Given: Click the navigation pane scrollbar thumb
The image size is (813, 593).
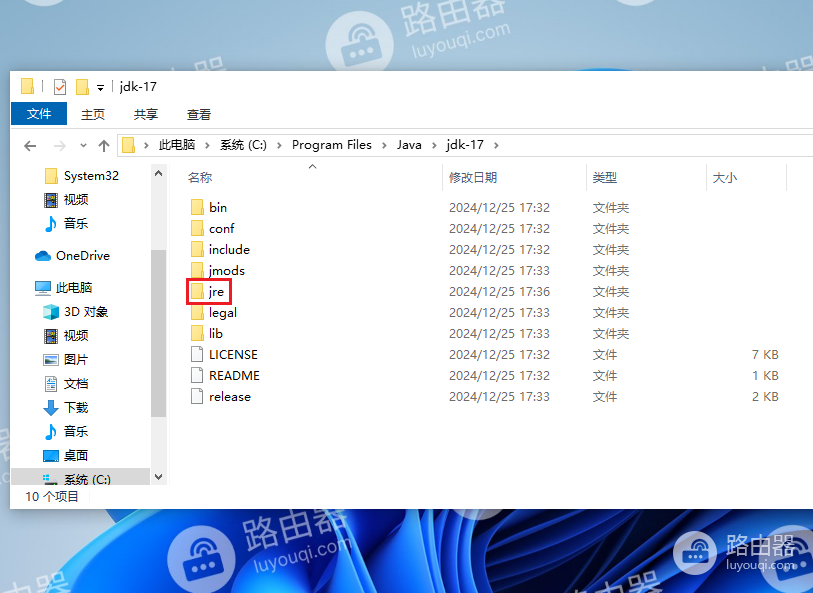Looking at the screenshot, I should [x=159, y=333].
